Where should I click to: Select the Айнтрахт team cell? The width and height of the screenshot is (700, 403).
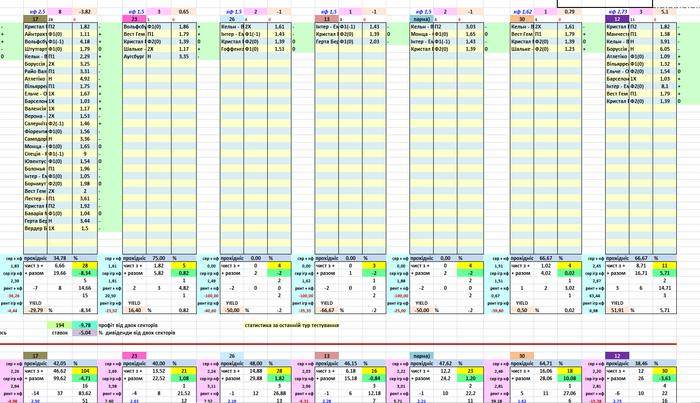click(x=35, y=34)
